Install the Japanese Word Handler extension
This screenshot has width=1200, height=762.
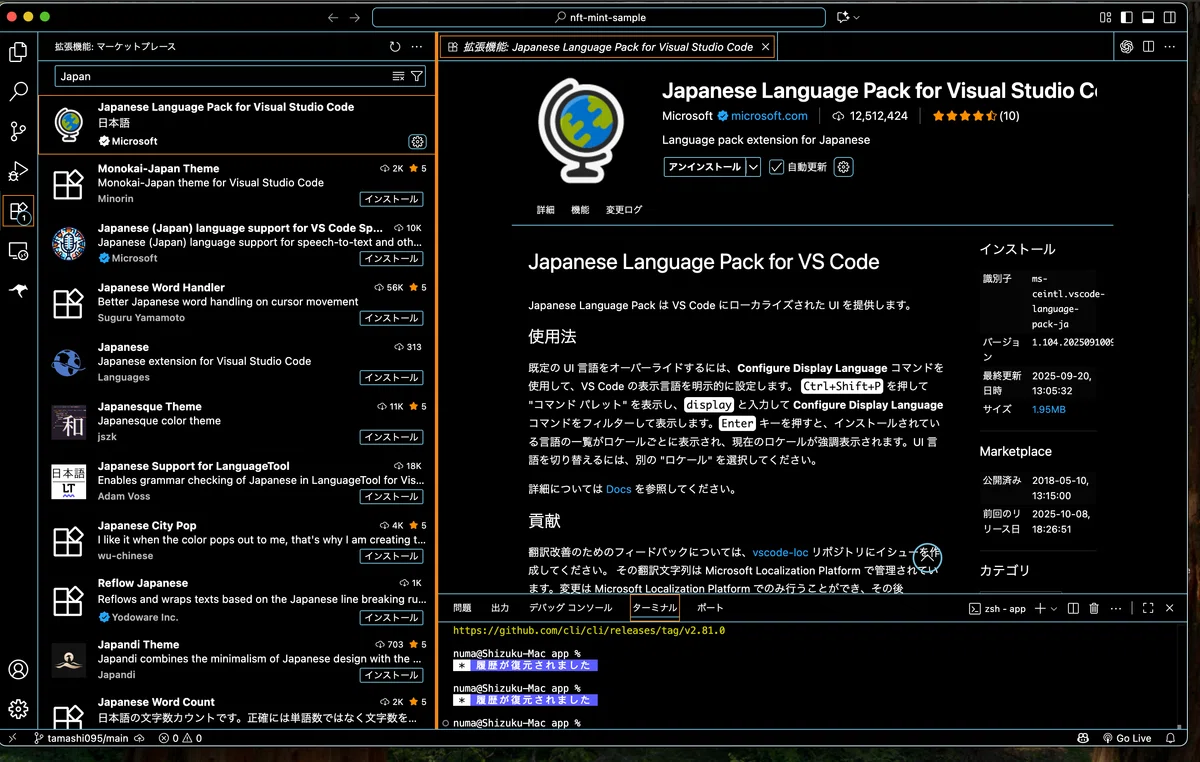[x=391, y=318]
